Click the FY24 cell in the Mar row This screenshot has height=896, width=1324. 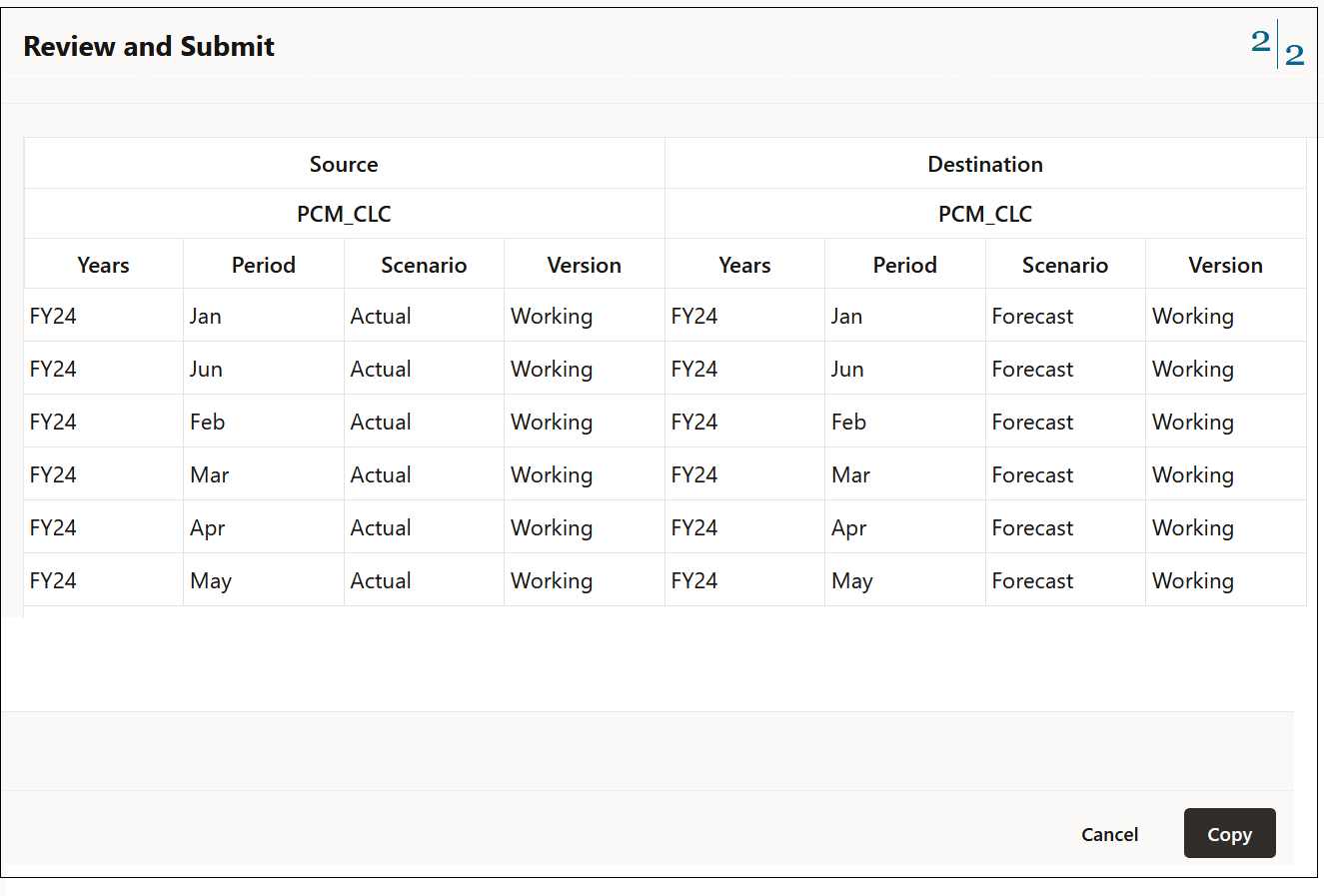coord(53,474)
